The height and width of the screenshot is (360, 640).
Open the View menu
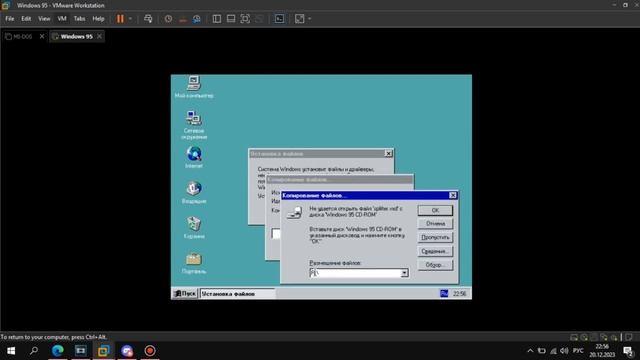[x=44, y=19]
